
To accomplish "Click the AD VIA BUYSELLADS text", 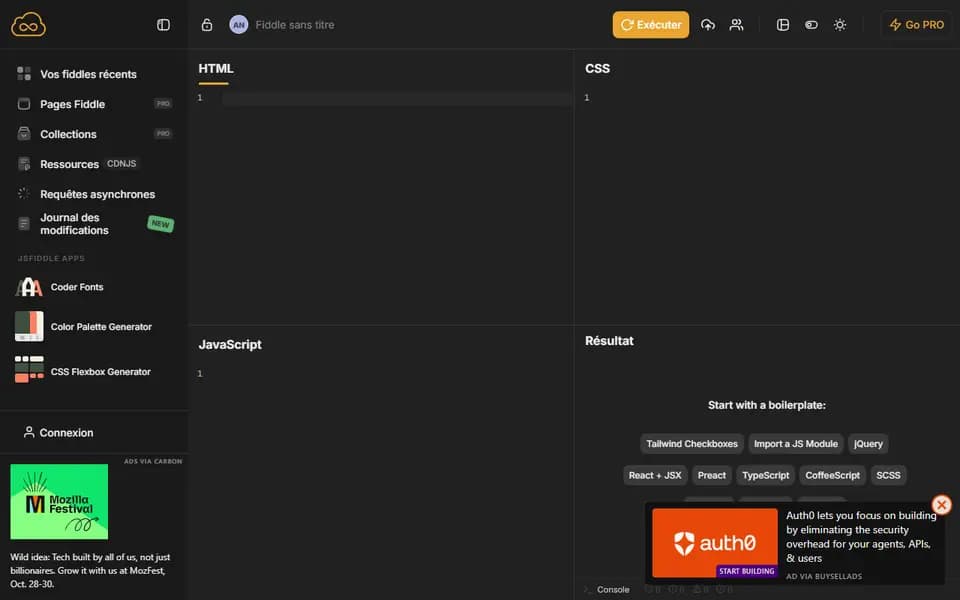I will [824, 576].
